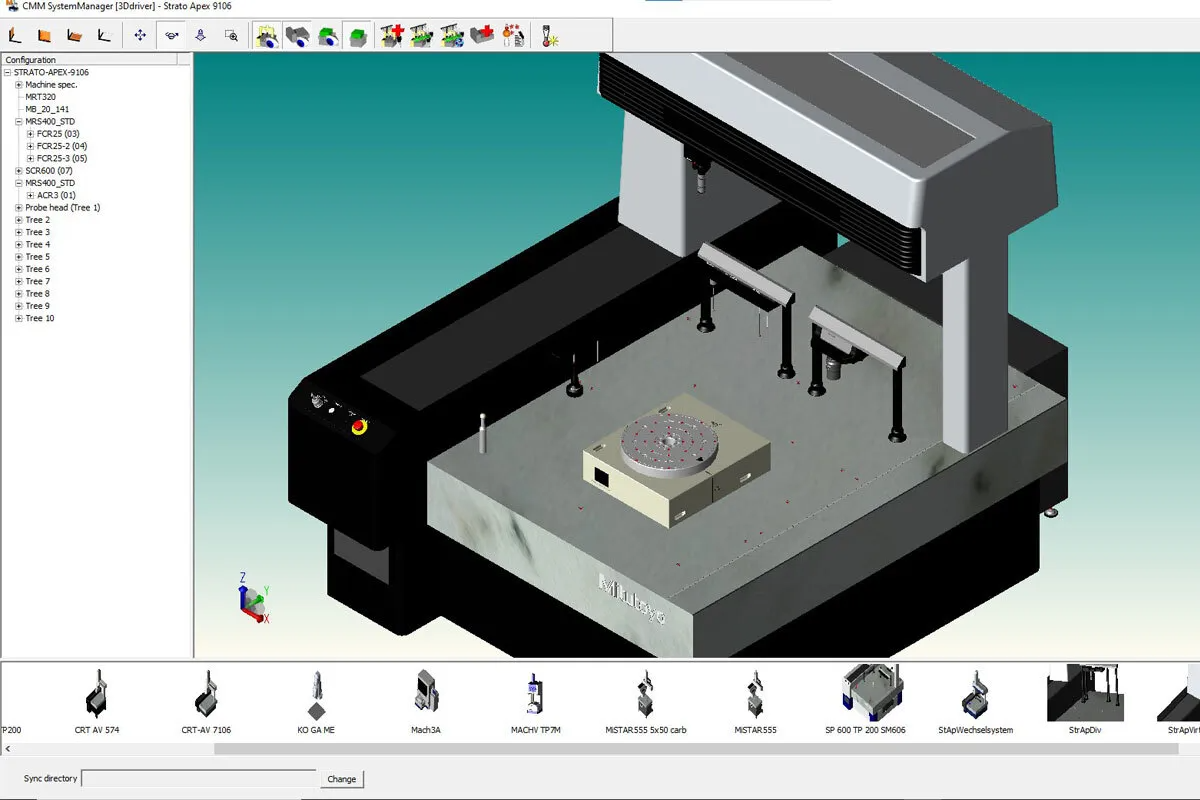Expand the ACR3 (01) node
Screen dimensions: 1200x800
point(31,195)
